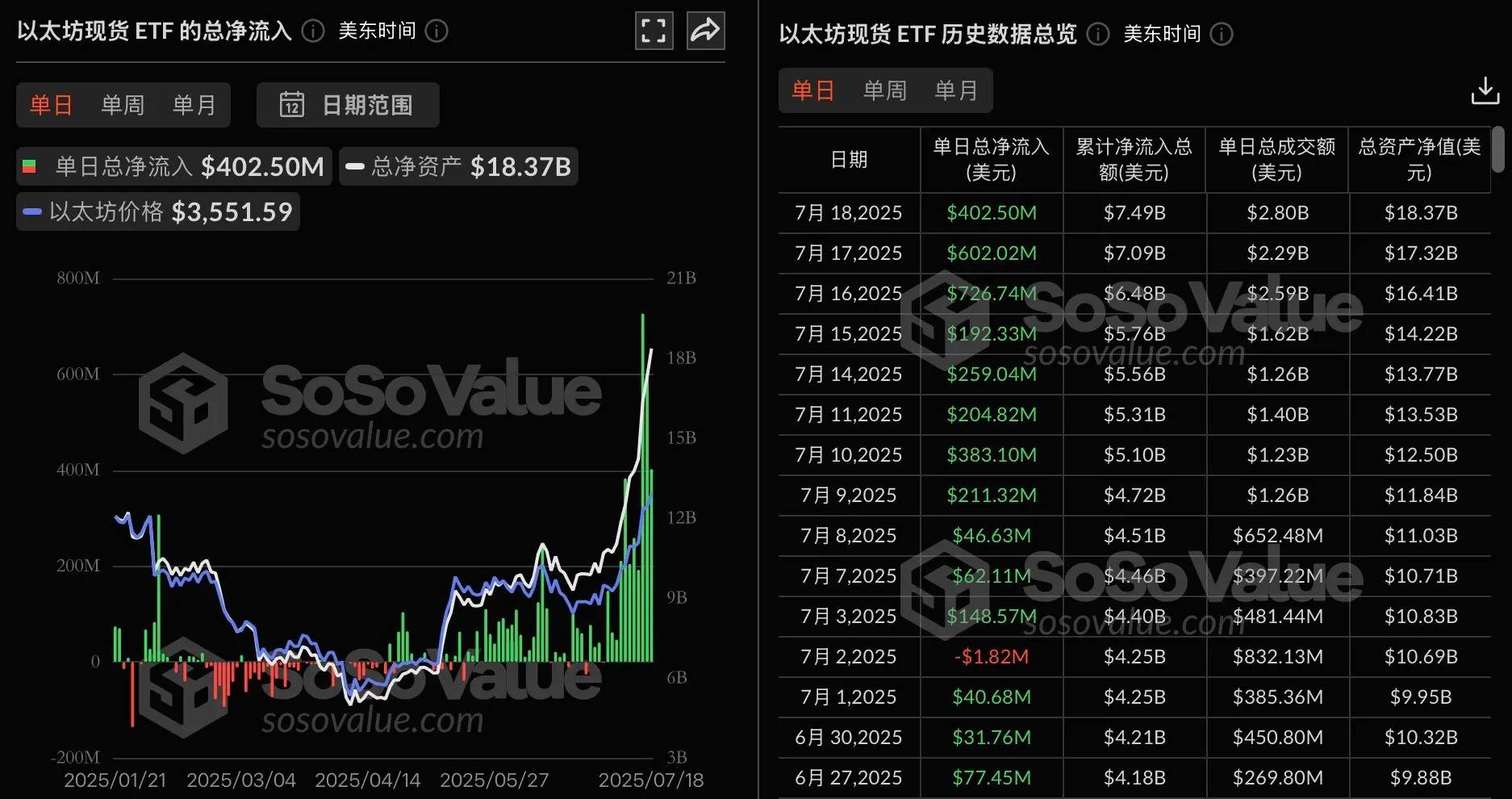Screen dimensions: 1512x799
Task: Switch chart to 单周 view
Action: pos(123,105)
